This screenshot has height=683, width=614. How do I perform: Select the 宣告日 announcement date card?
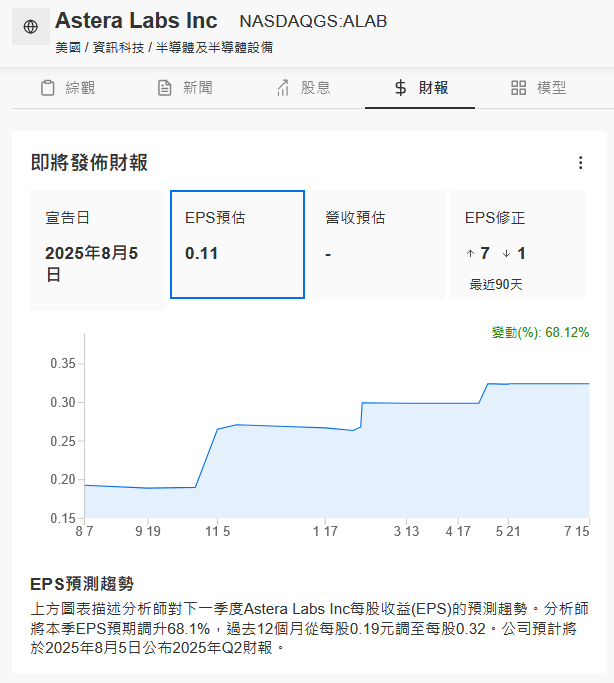[98, 250]
